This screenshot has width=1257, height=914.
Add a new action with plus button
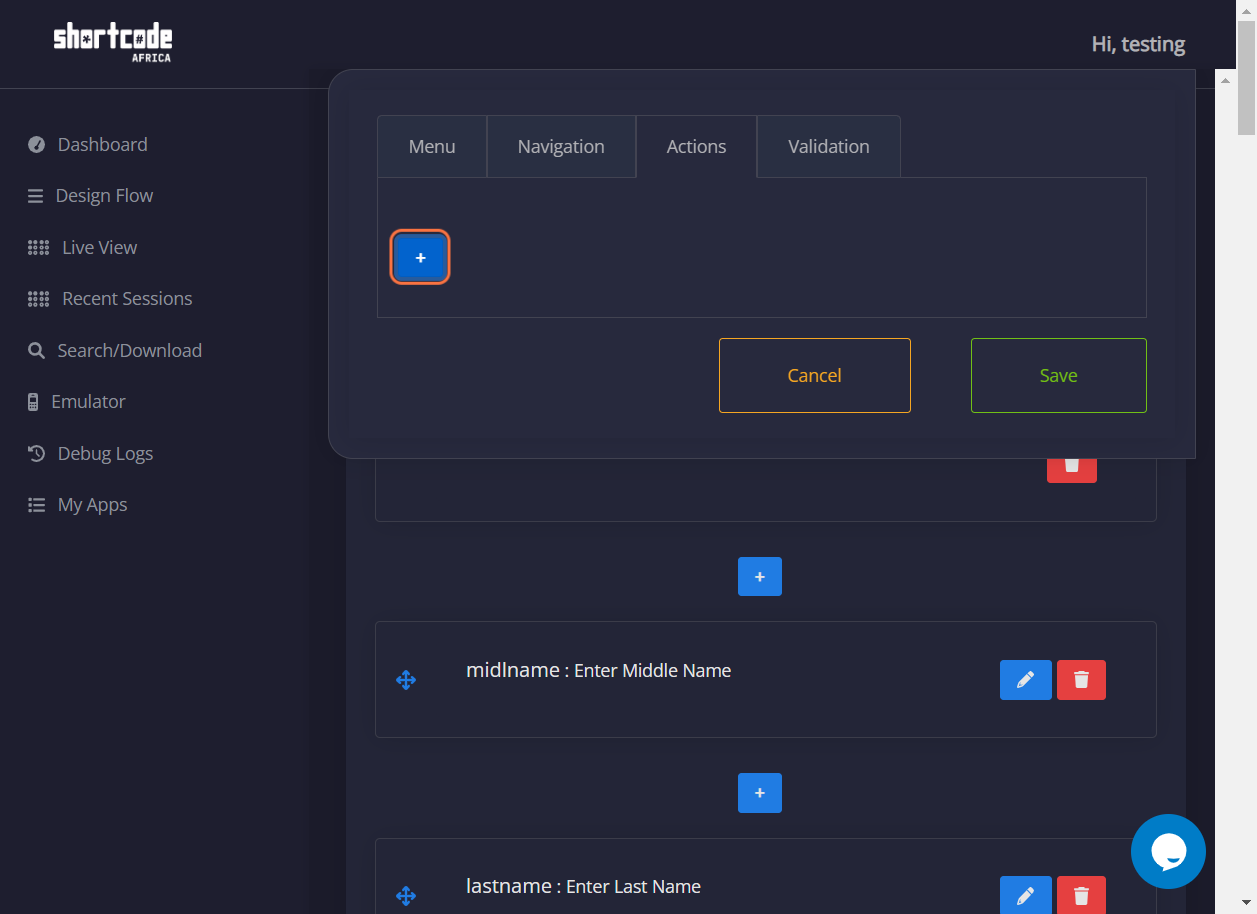point(420,258)
